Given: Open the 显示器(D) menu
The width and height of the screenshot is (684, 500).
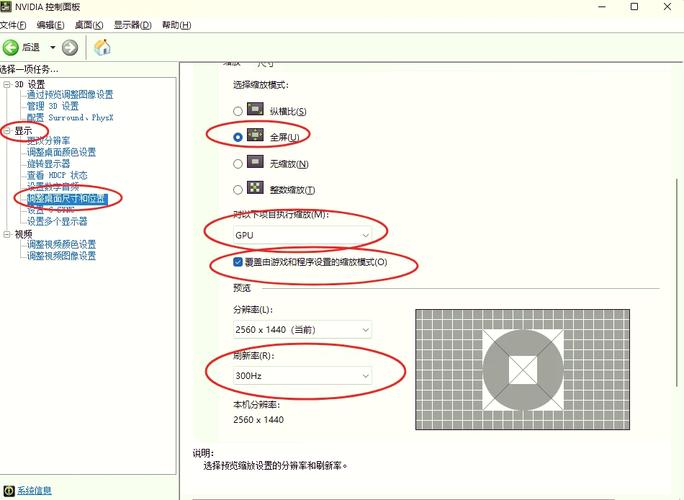Looking at the screenshot, I should click(x=133, y=25).
